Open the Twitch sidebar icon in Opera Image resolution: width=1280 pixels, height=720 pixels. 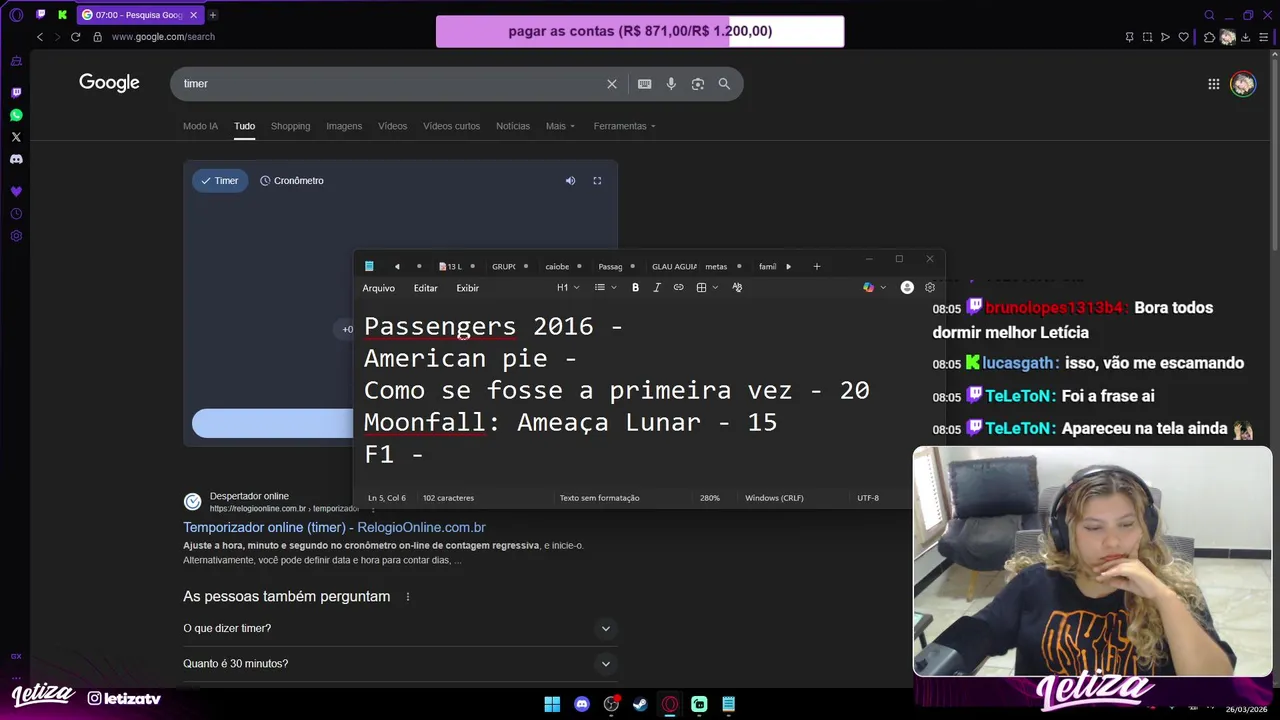click(16, 93)
